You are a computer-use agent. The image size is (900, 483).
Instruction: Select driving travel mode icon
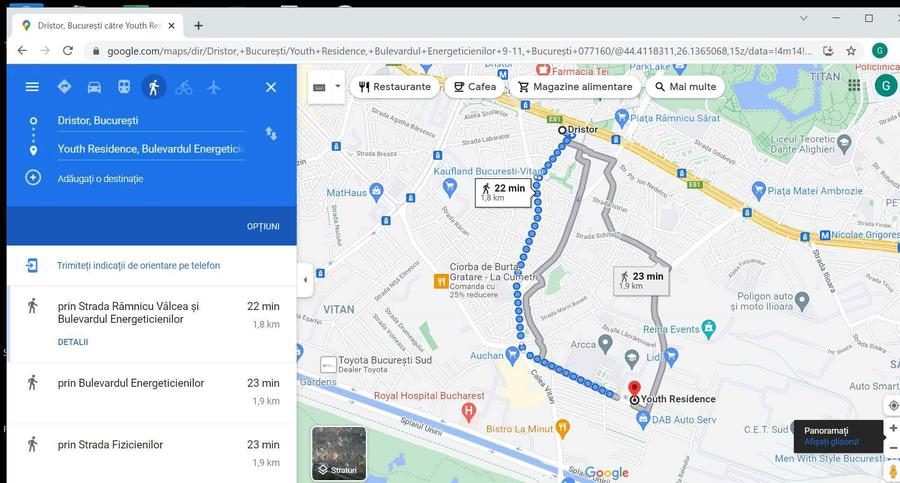pos(94,87)
